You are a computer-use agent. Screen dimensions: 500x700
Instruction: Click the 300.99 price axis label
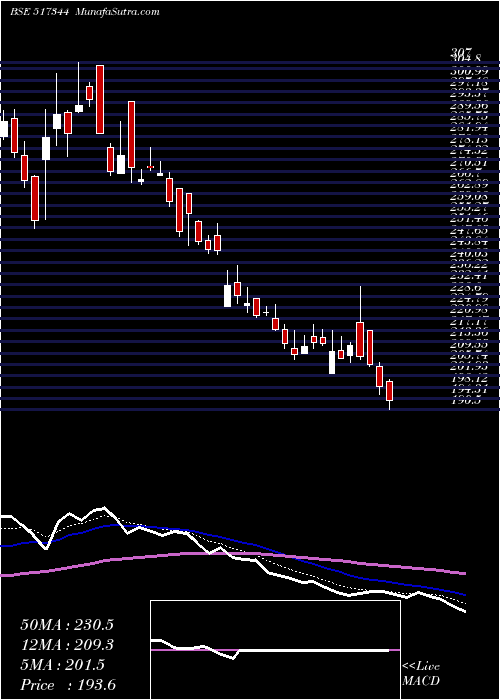tap(469, 71)
